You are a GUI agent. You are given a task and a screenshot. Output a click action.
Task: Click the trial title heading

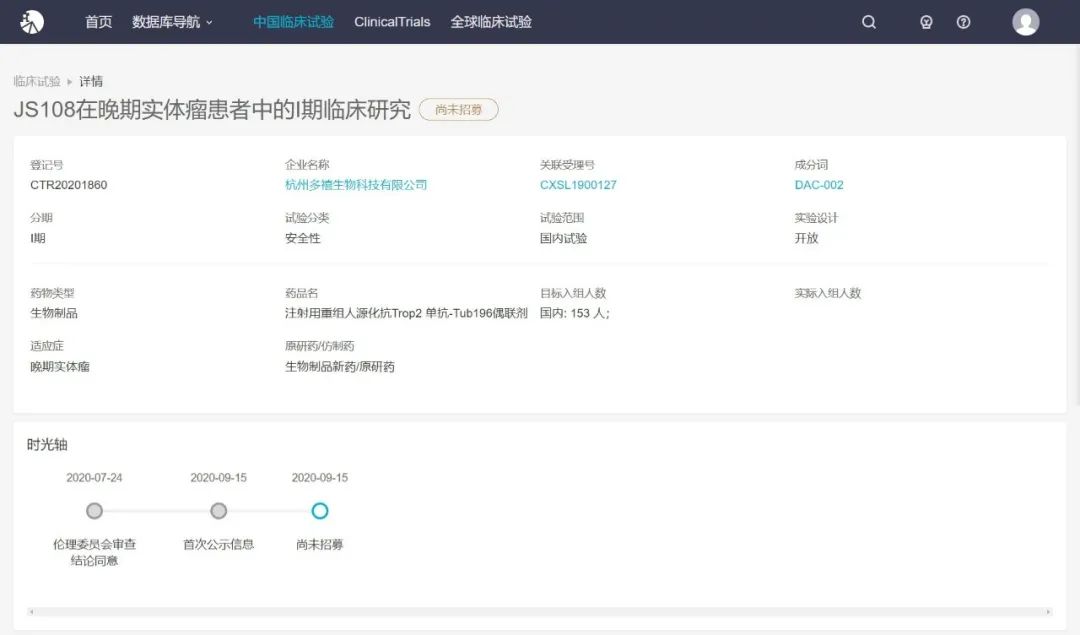pos(212,110)
